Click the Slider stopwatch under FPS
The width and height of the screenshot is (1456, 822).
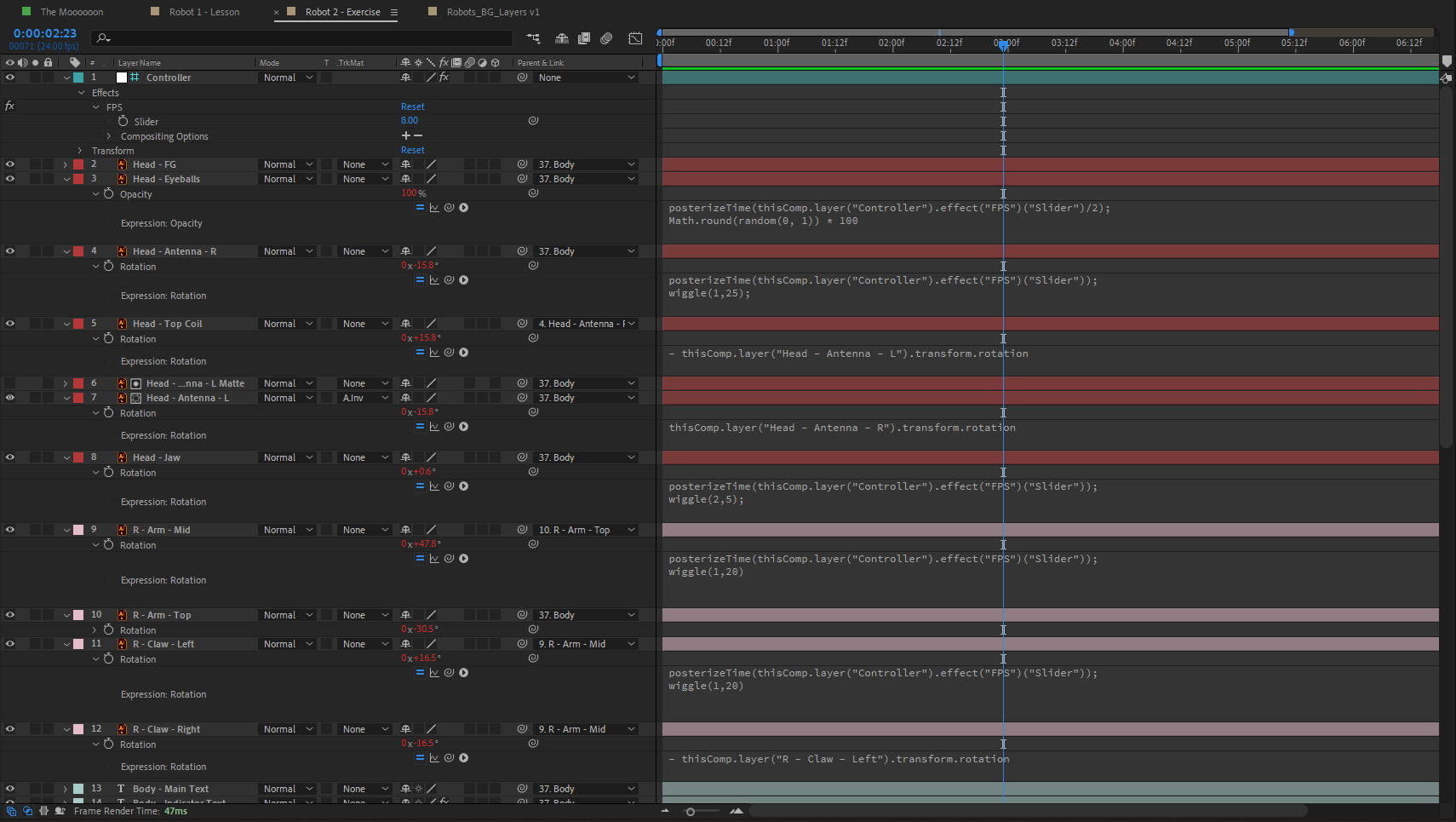click(x=123, y=122)
